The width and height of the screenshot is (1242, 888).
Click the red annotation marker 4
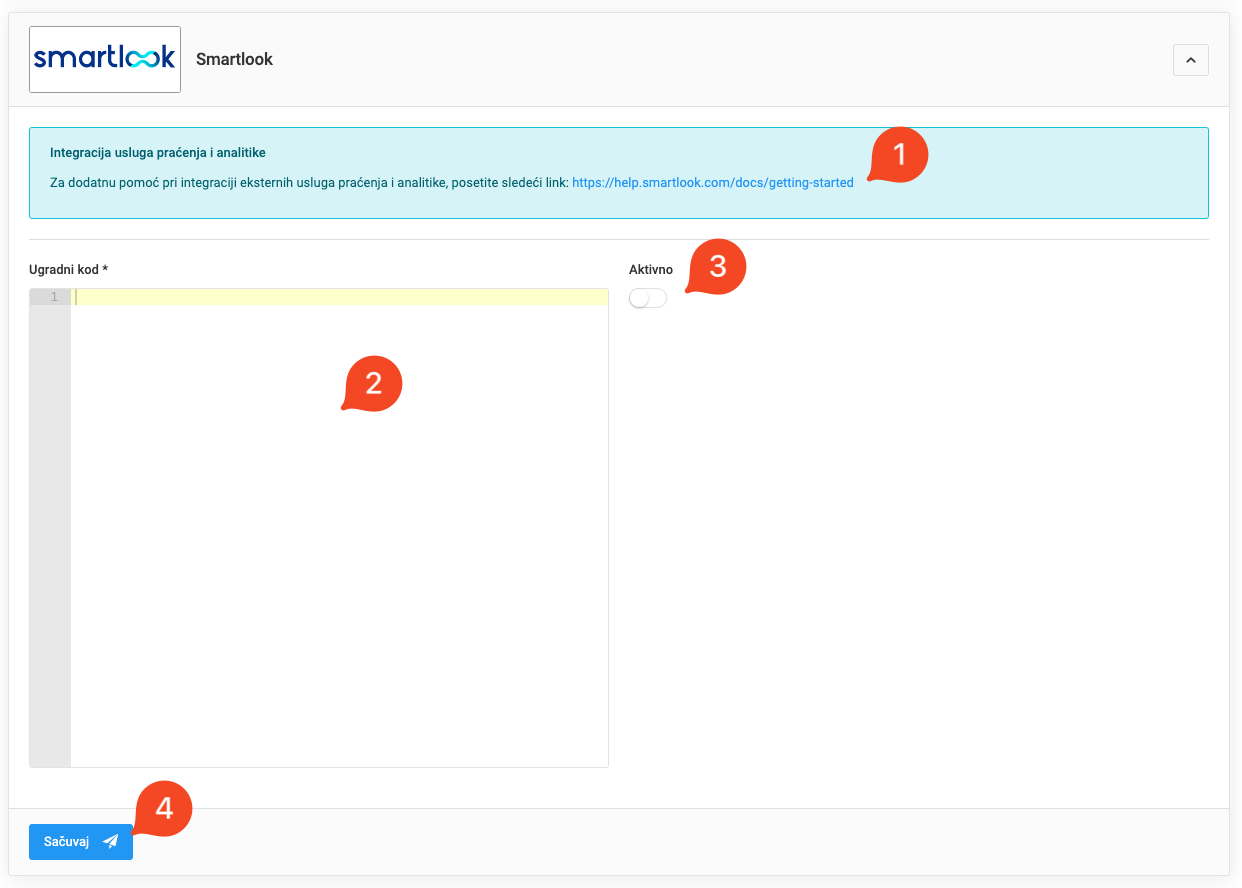[163, 809]
